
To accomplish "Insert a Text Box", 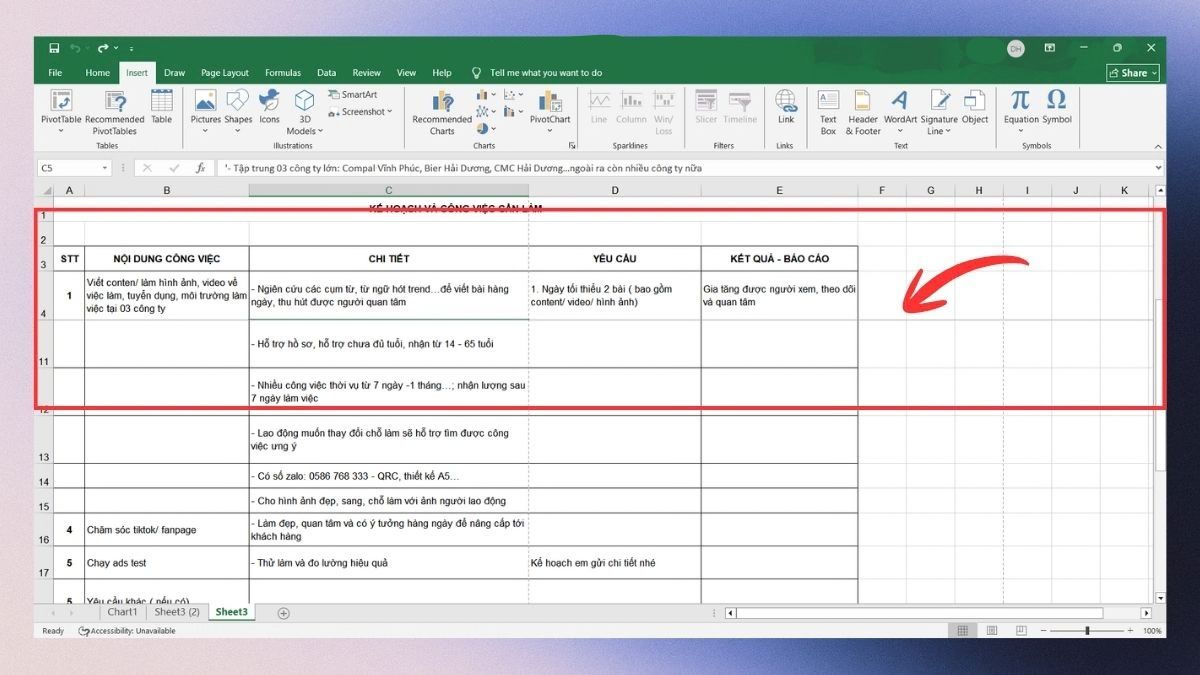I will point(828,112).
